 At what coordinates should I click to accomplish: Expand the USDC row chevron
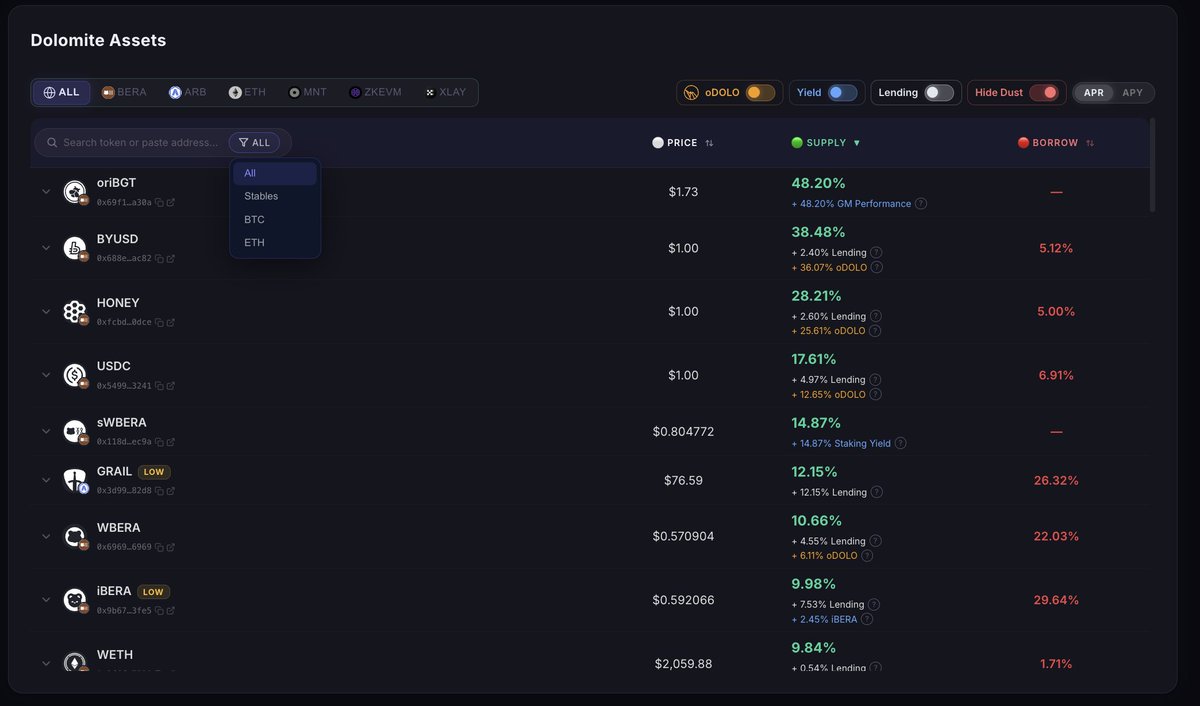(x=46, y=375)
